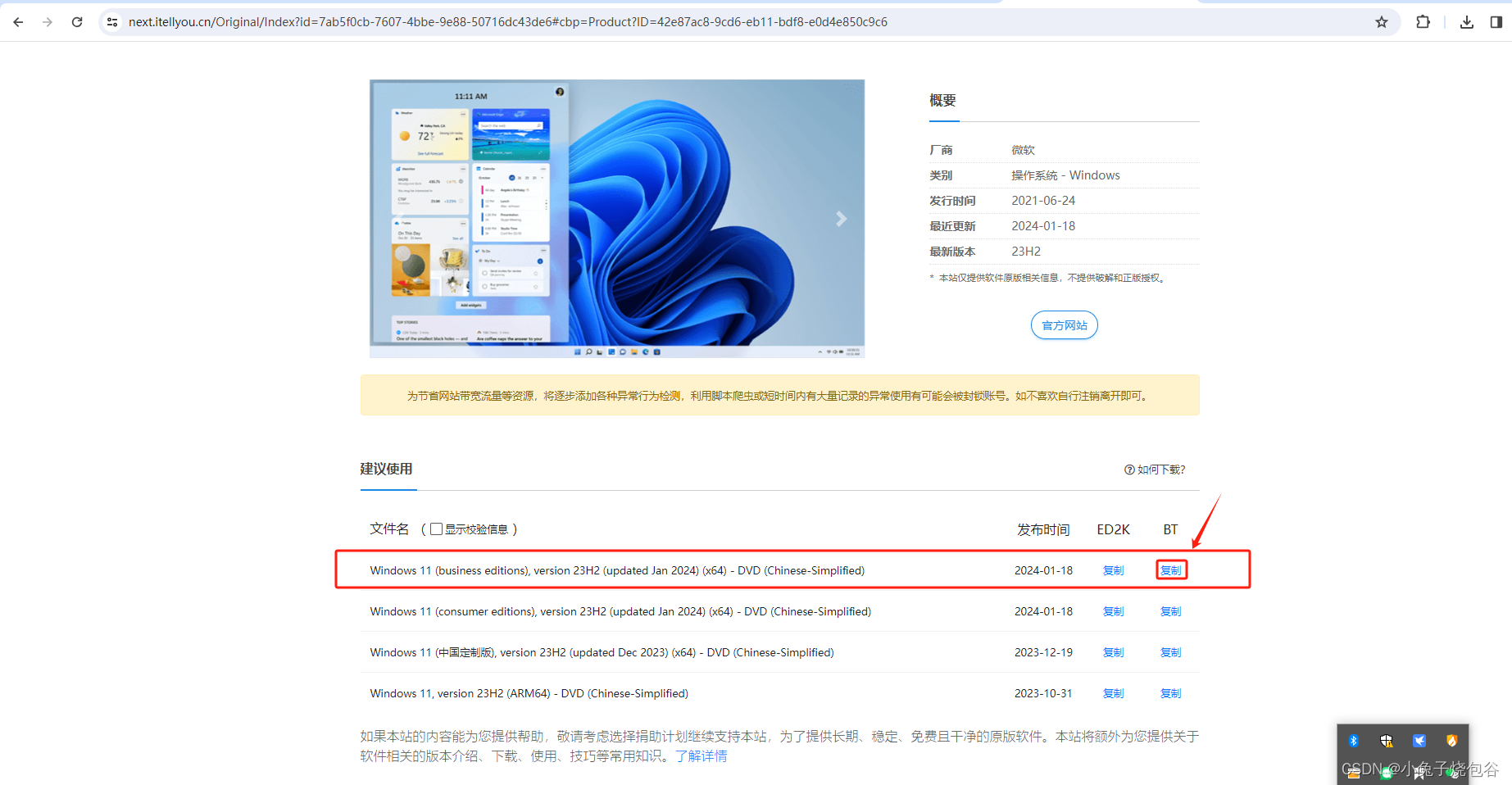
Task: Open the orange flame shield tray icon
Action: (x=1451, y=741)
